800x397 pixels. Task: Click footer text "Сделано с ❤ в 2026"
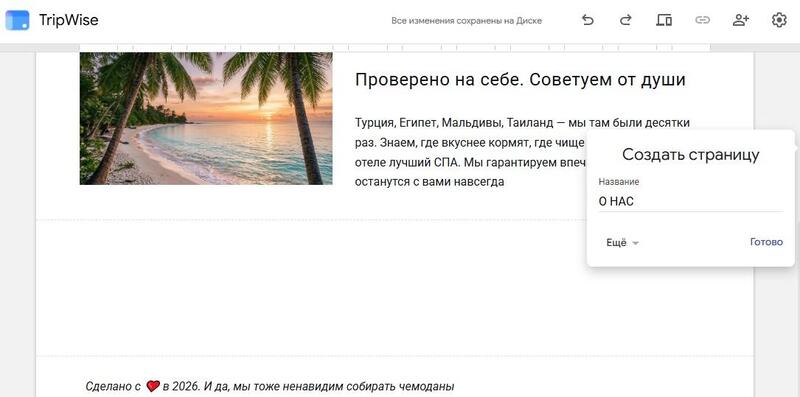click(143, 386)
